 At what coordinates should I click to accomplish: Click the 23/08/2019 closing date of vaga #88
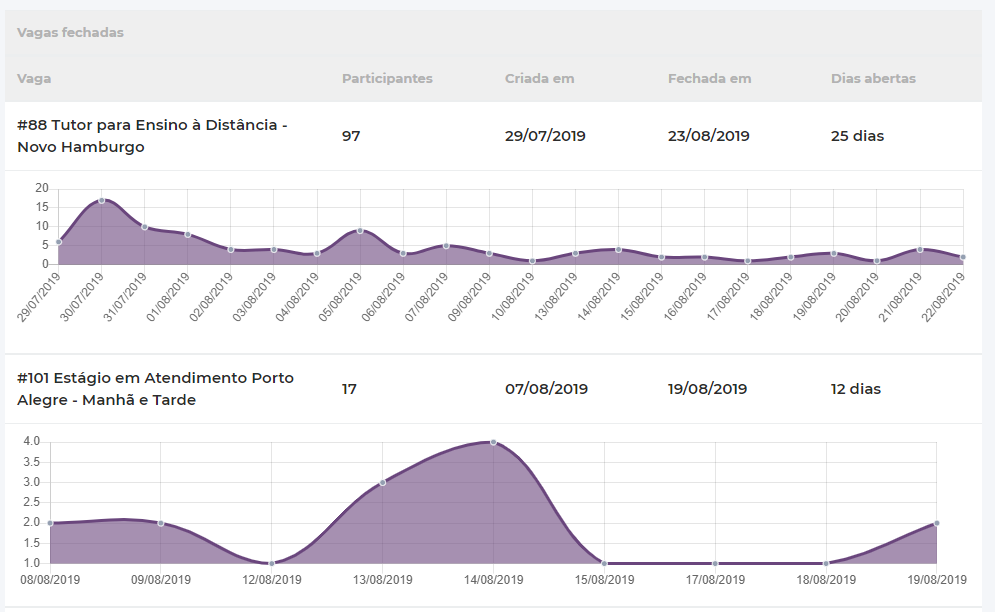[708, 136]
